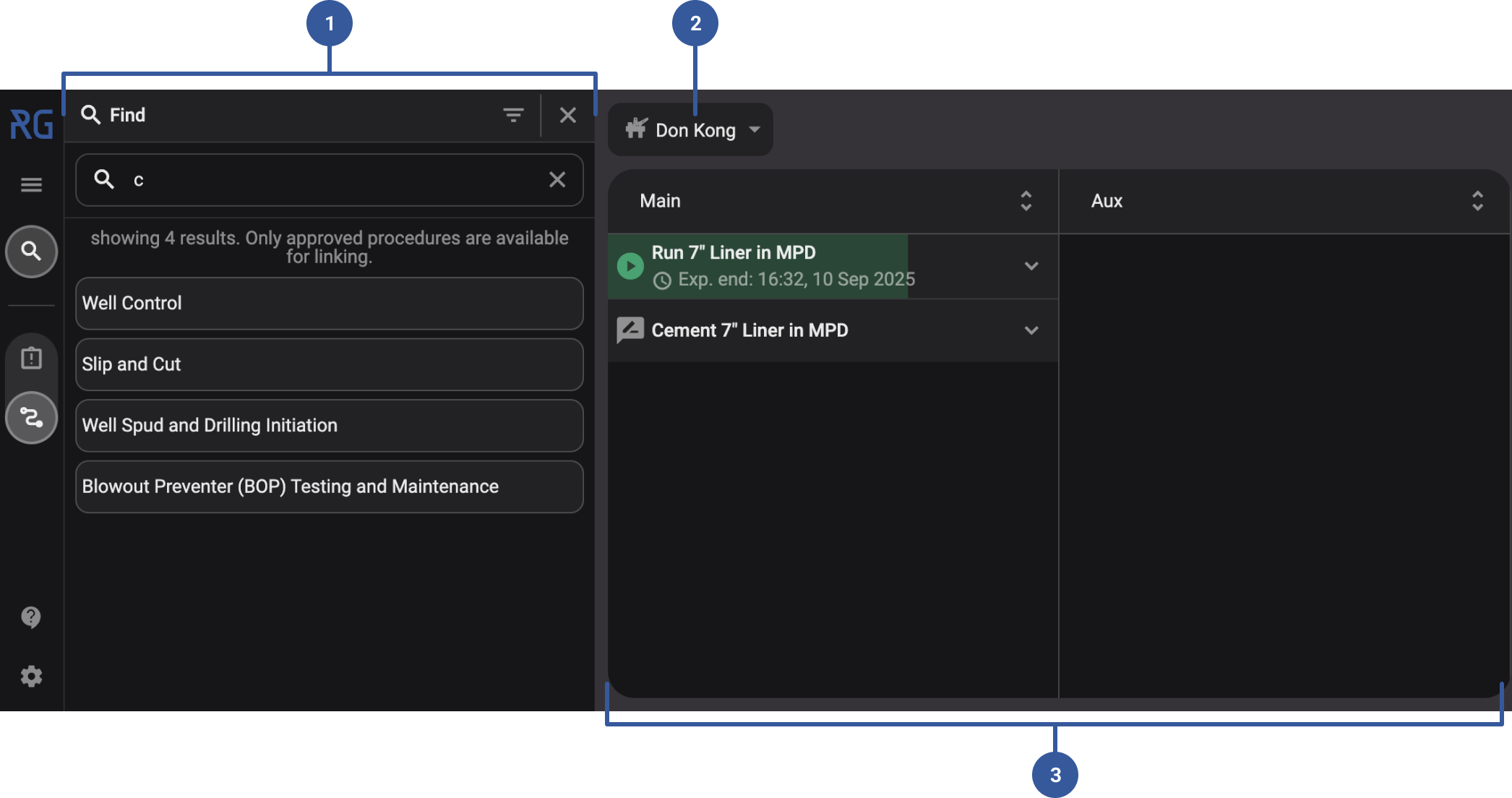Expand the Run 7" Liner in MPD chevron
Image resolution: width=1512 pixels, height=798 pixels.
(x=1031, y=266)
